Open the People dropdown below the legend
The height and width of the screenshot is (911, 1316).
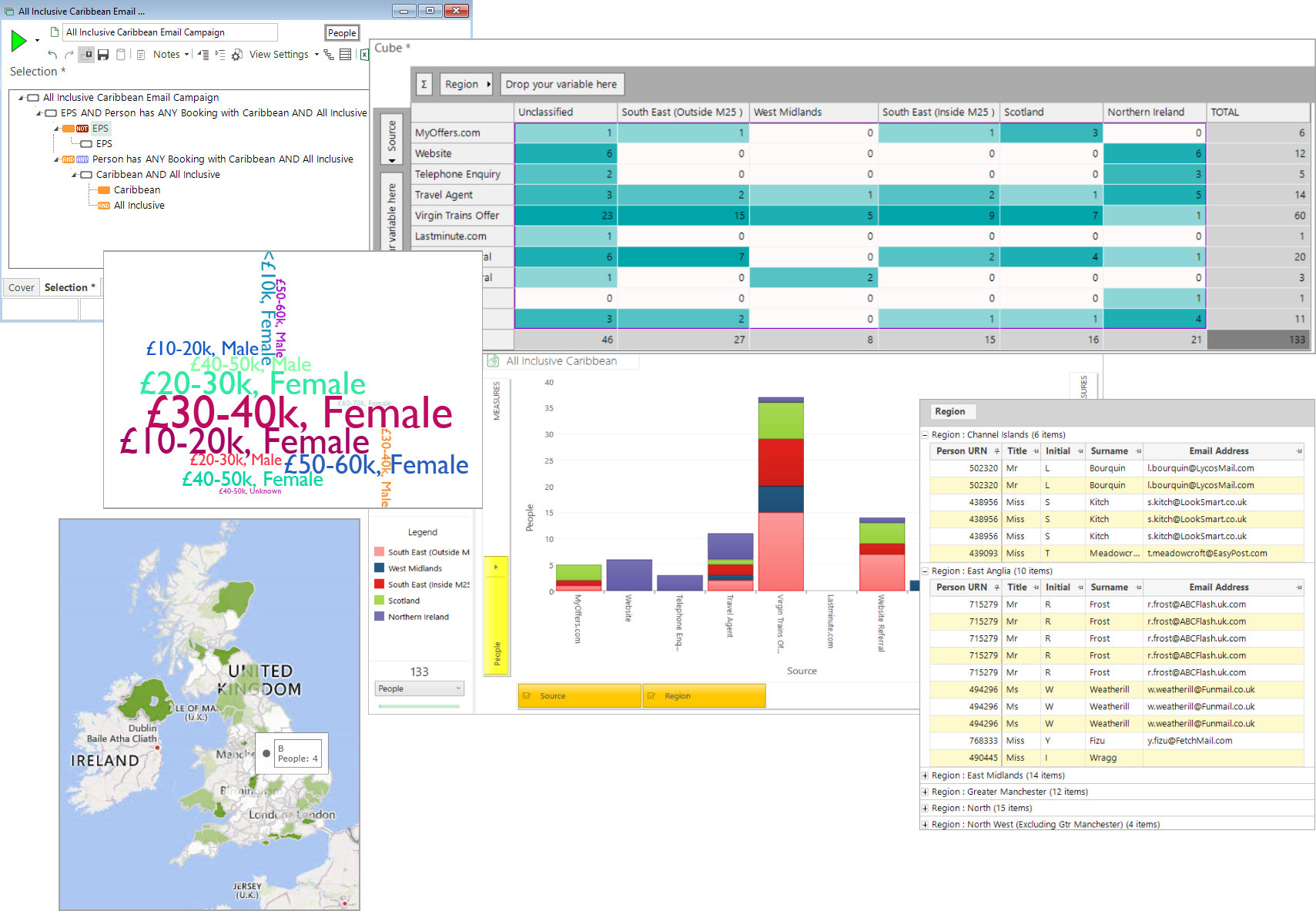click(419, 688)
